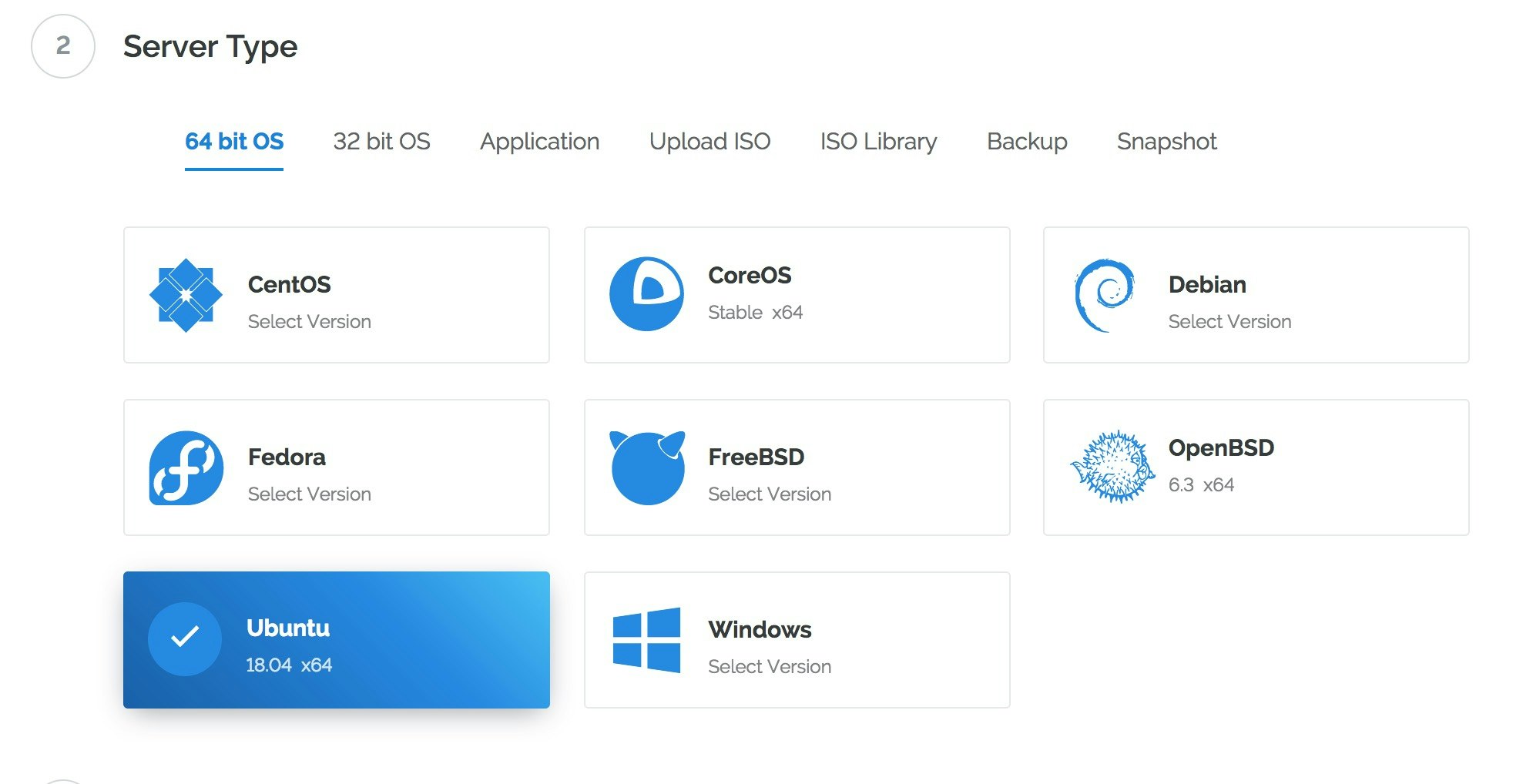1533x784 pixels.
Task: Choose the OpenBSD name label
Action: [1221, 447]
